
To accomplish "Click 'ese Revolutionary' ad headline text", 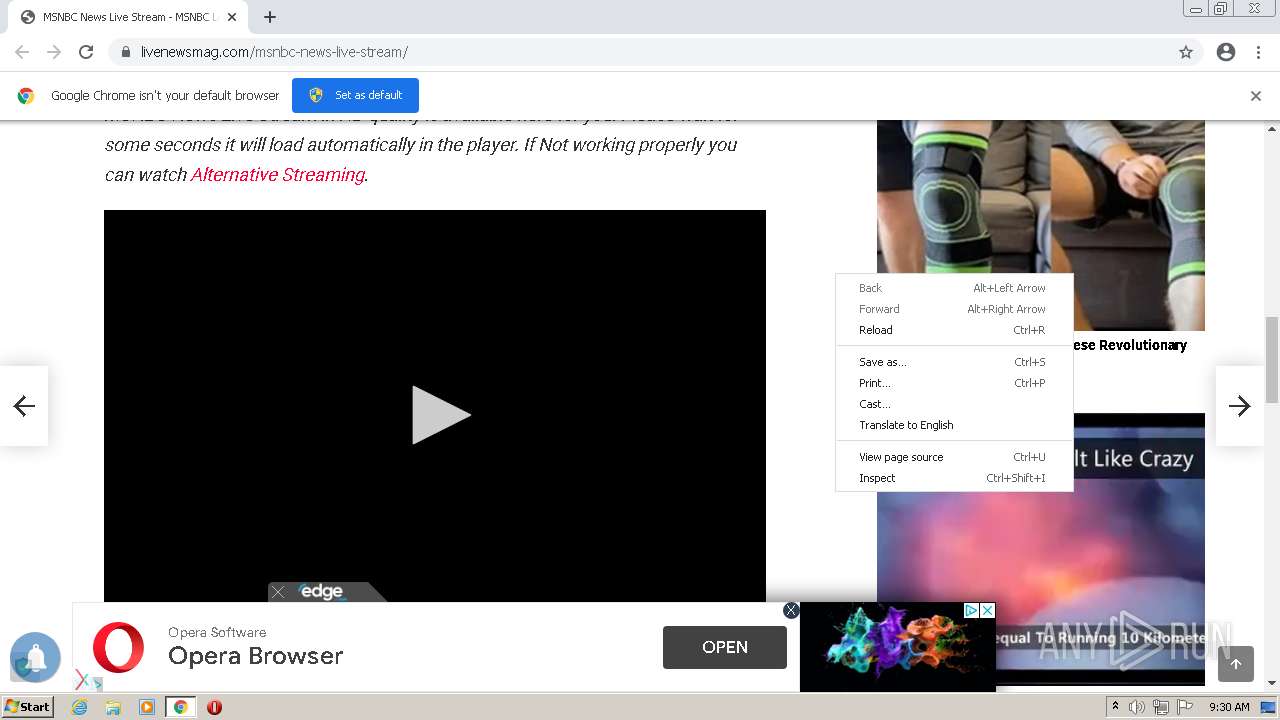I will 1130,345.
